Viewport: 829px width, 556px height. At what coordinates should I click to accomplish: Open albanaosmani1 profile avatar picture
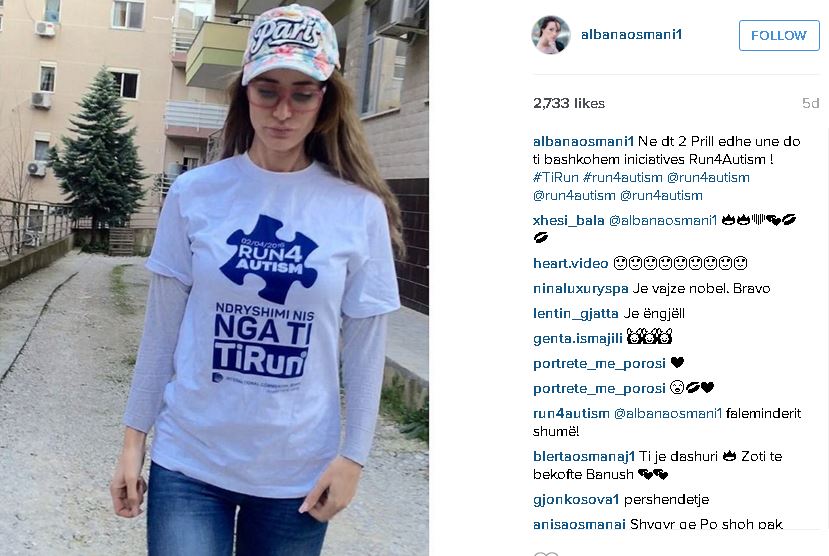[551, 35]
